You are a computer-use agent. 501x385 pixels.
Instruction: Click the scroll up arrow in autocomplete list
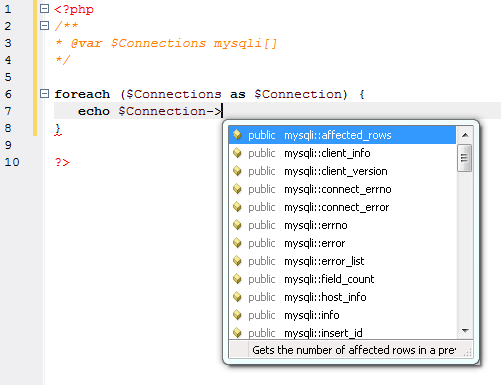coord(465,135)
